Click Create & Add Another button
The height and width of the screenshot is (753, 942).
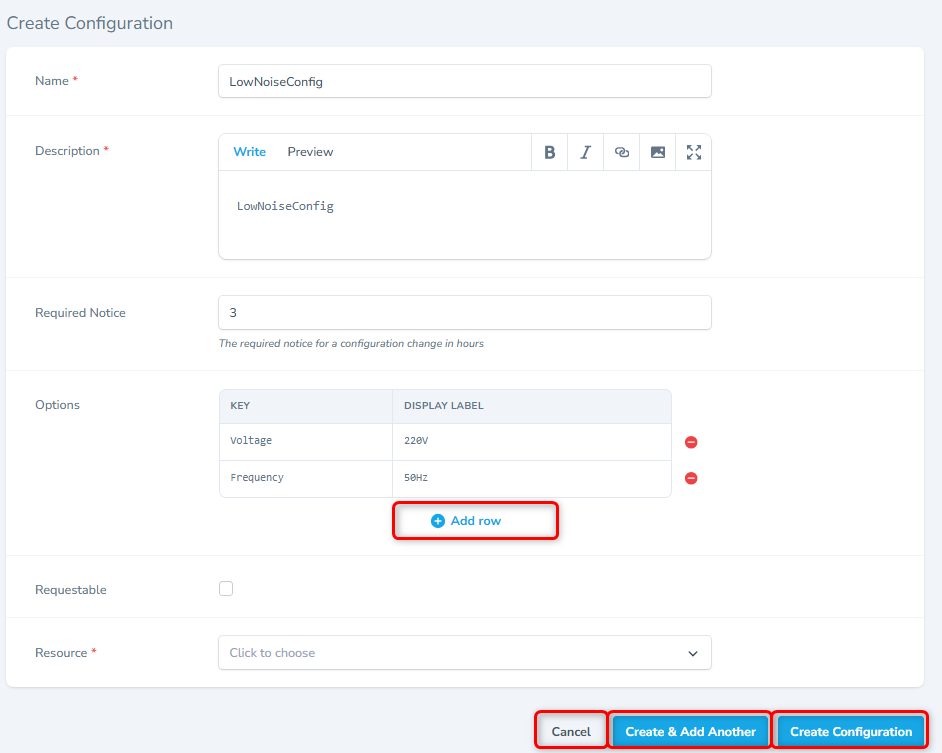(690, 731)
